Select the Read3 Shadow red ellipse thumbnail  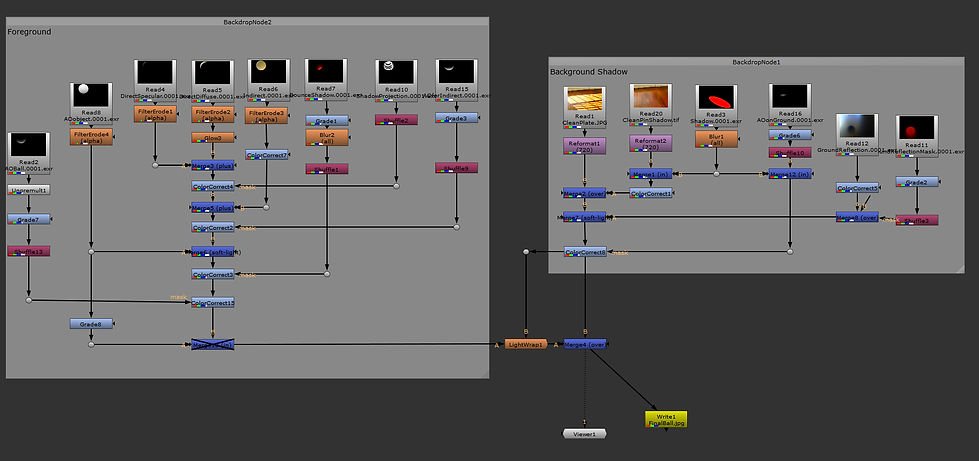pyautogui.click(x=716, y=103)
